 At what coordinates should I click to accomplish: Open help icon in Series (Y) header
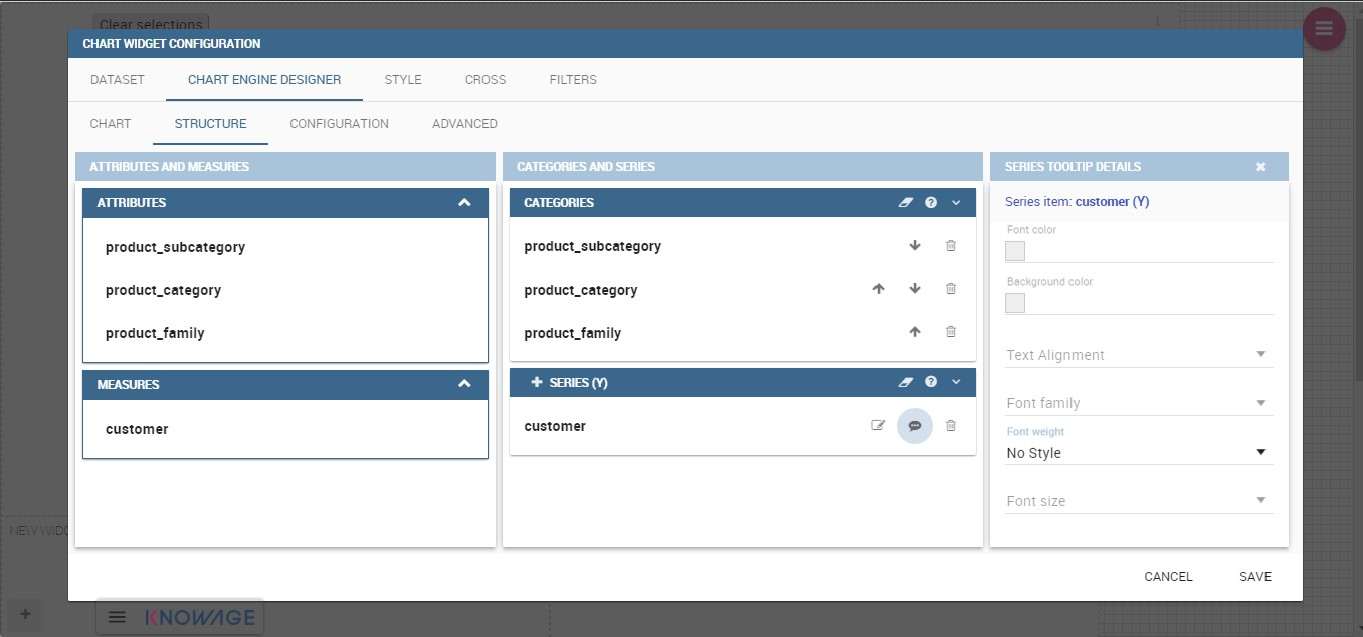(x=931, y=382)
